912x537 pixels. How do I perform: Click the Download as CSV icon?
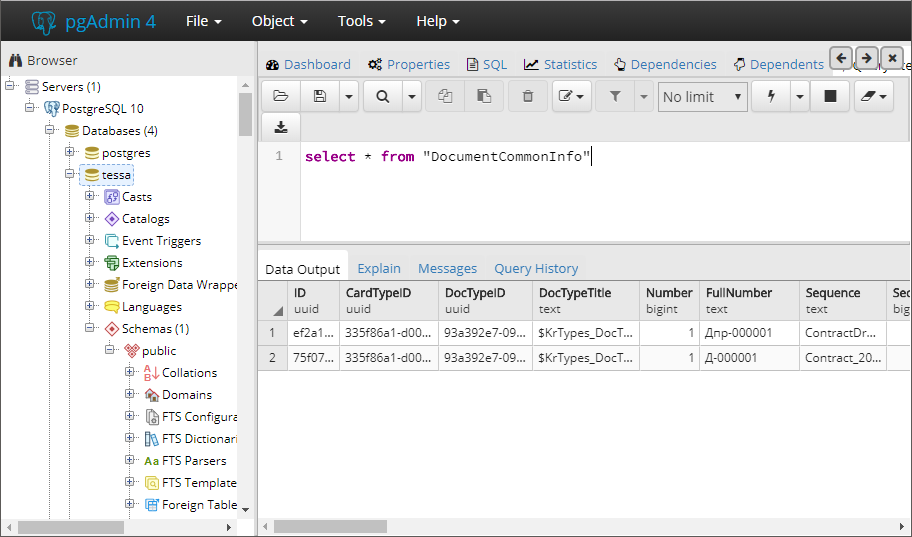[281, 127]
